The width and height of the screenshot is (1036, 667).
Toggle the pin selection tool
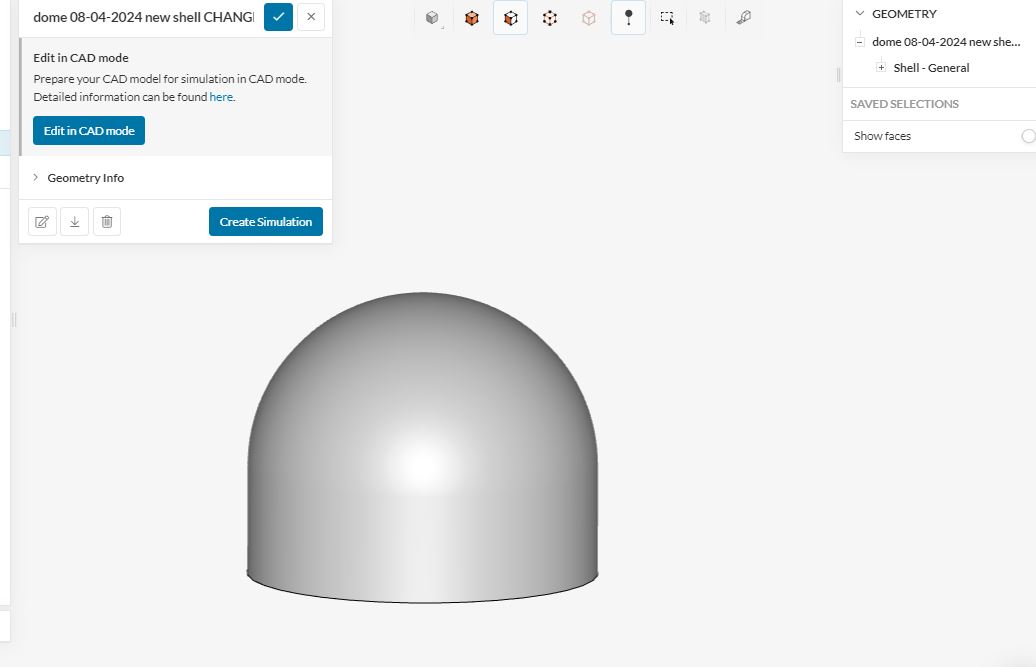(628, 18)
